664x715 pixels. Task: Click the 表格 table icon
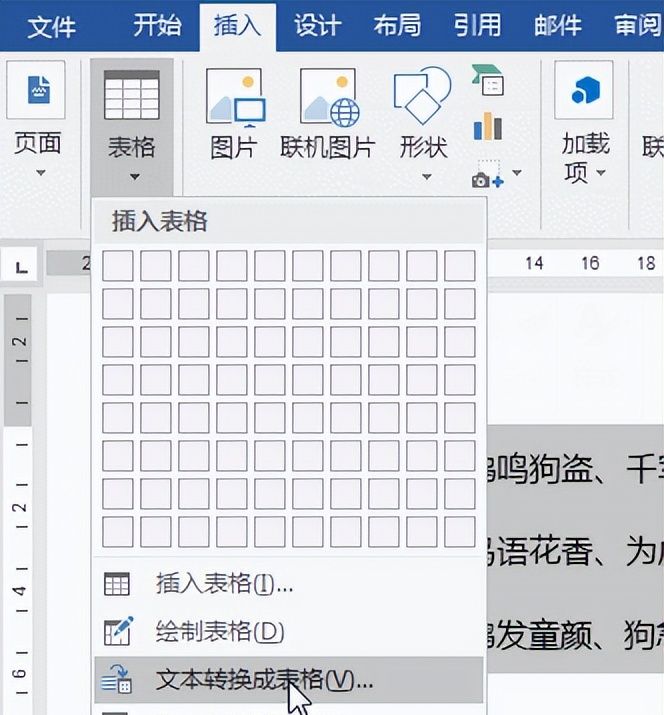131,95
